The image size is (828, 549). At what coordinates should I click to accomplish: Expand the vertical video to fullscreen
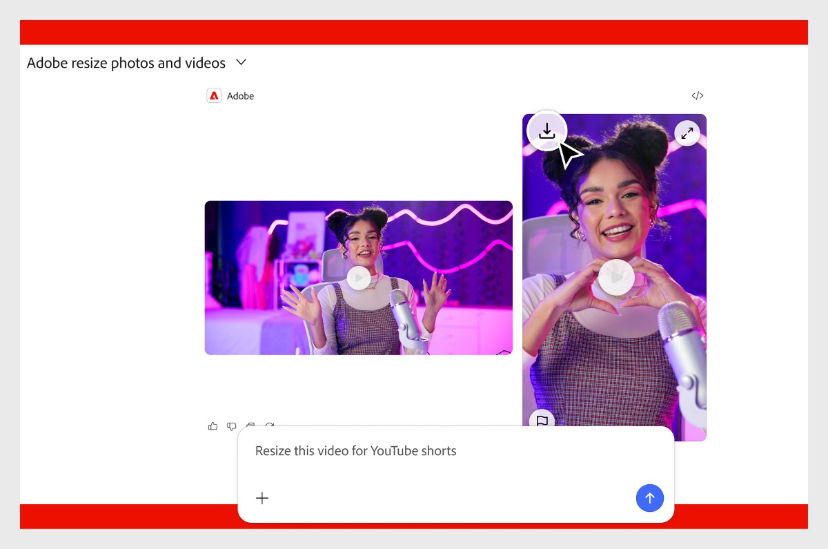click(687, 133)
